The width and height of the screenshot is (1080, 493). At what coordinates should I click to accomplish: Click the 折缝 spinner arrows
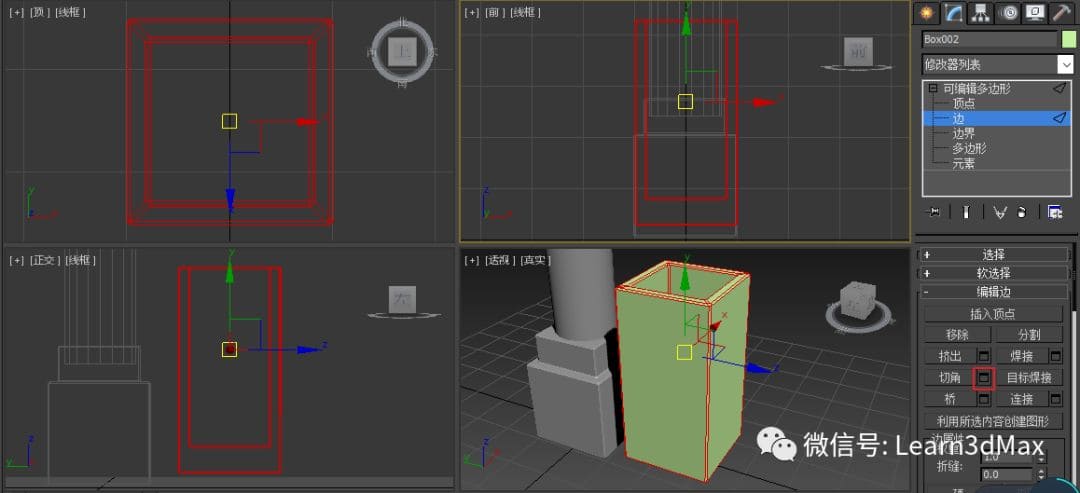coord(1041,474)
